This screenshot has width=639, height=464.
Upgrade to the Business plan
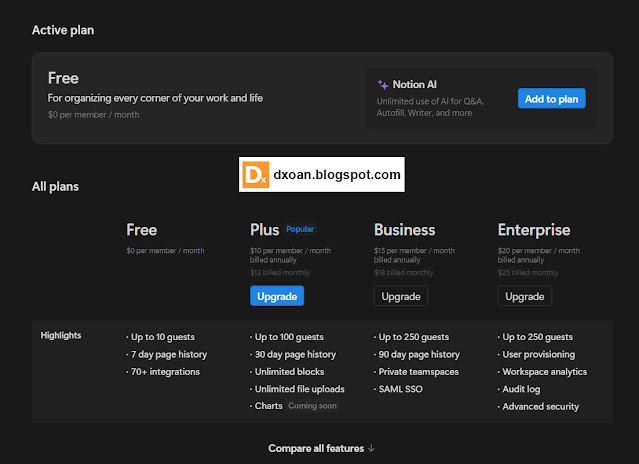(x=401, y=296)
